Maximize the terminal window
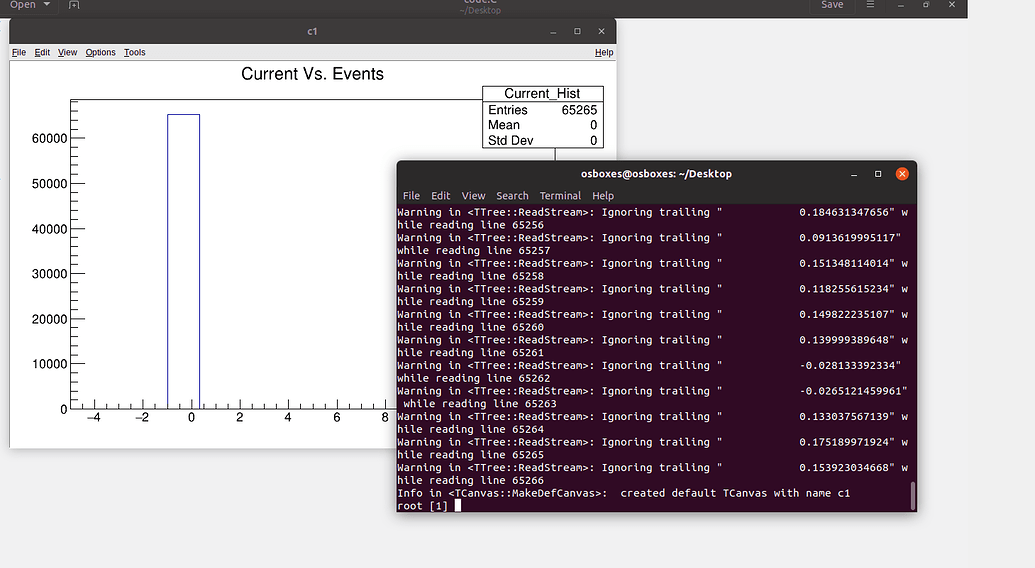1035x568 pixels. 878,173
